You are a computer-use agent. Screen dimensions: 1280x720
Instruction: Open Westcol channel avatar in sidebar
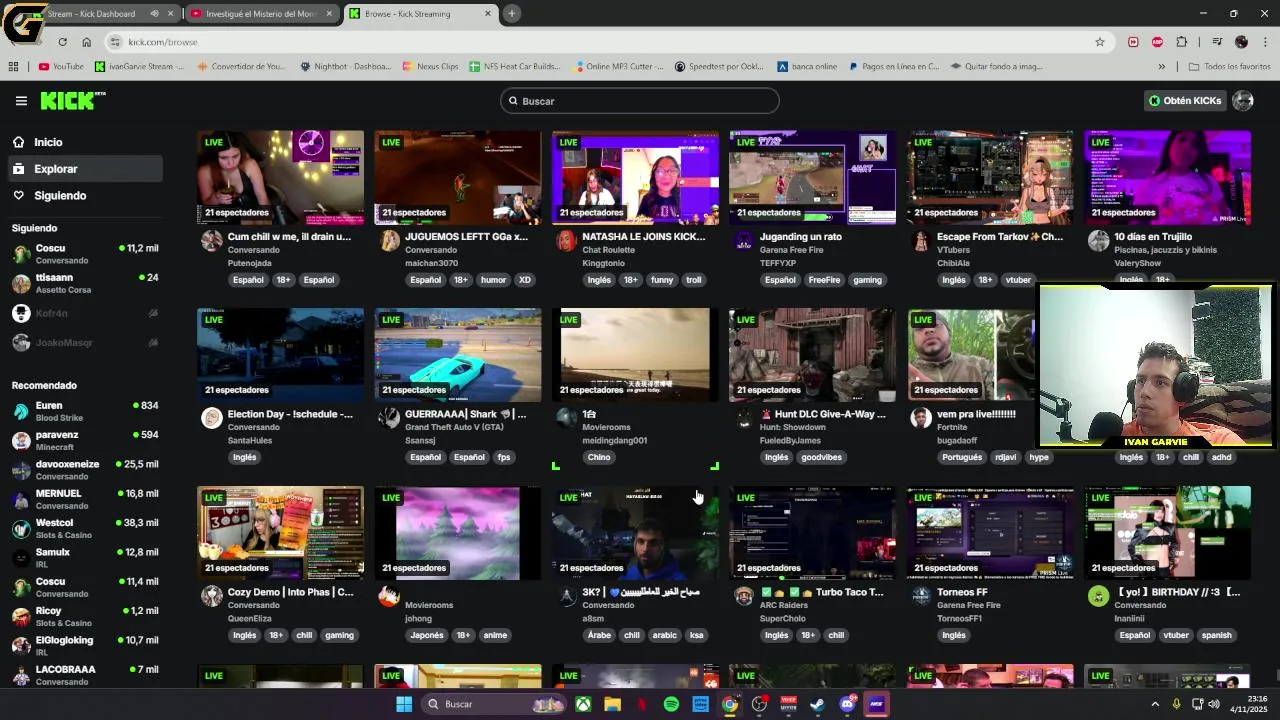[21, 528]
